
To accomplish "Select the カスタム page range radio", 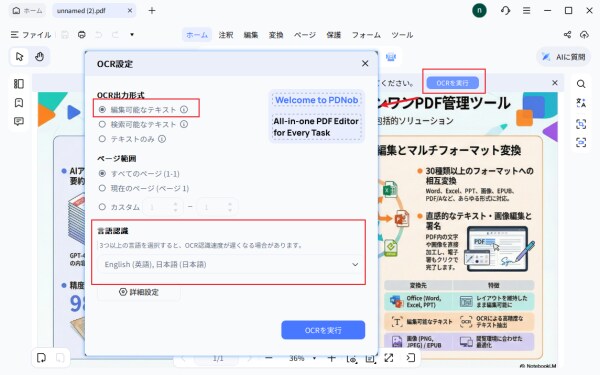I will (102, 207).
